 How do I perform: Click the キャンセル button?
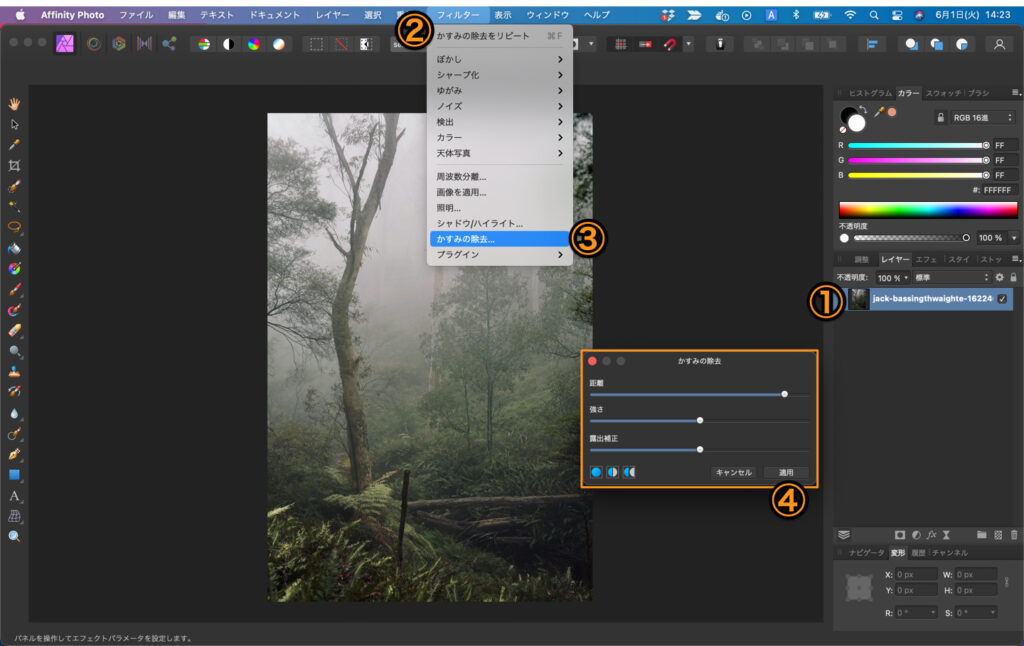click(x=733, y=472)
